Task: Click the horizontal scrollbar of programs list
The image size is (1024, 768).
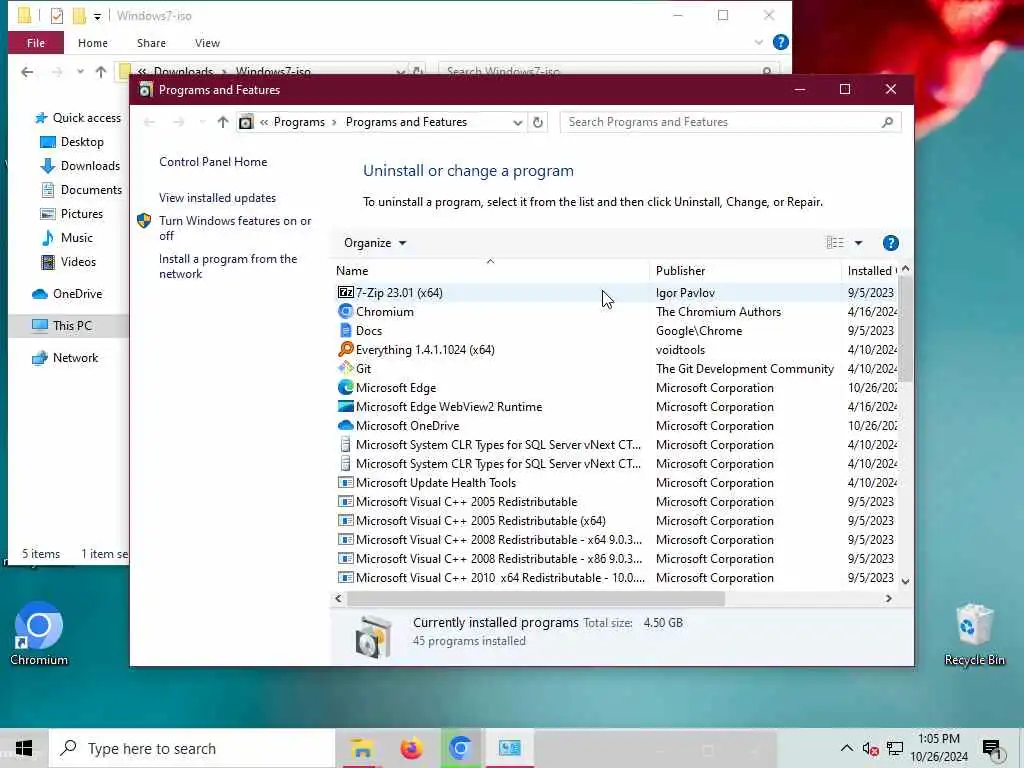Action: coord(536,598)
